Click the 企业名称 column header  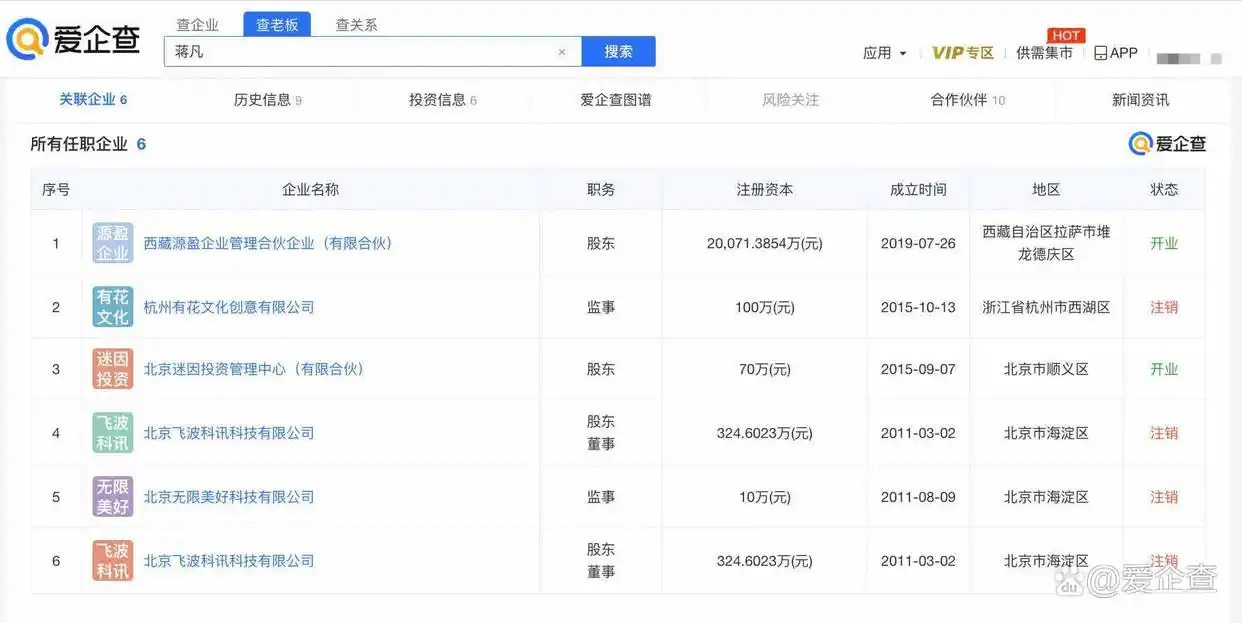click(x=310, y=189)
